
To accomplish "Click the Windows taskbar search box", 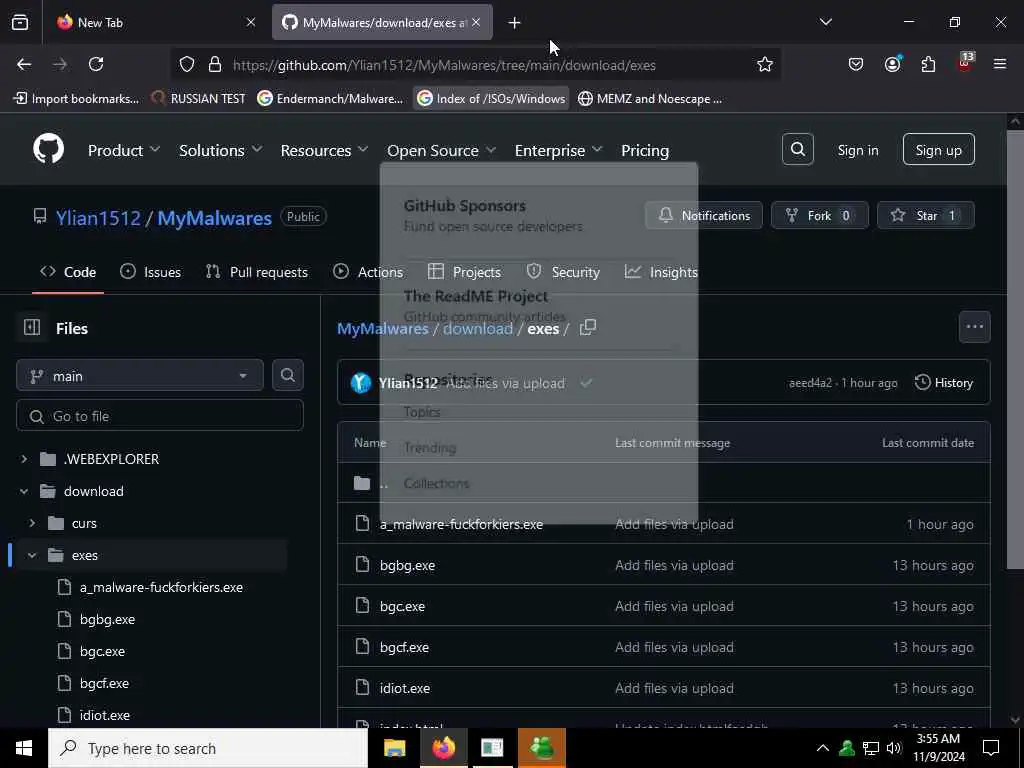I will coord(208,748).
